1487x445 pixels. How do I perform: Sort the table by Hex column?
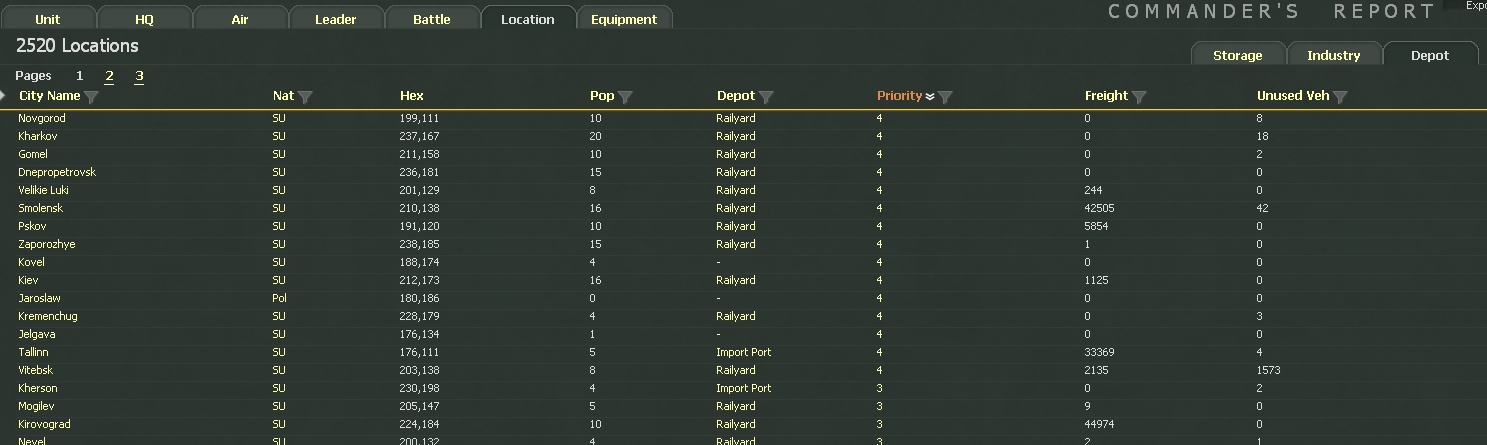(x=412, y=96)
